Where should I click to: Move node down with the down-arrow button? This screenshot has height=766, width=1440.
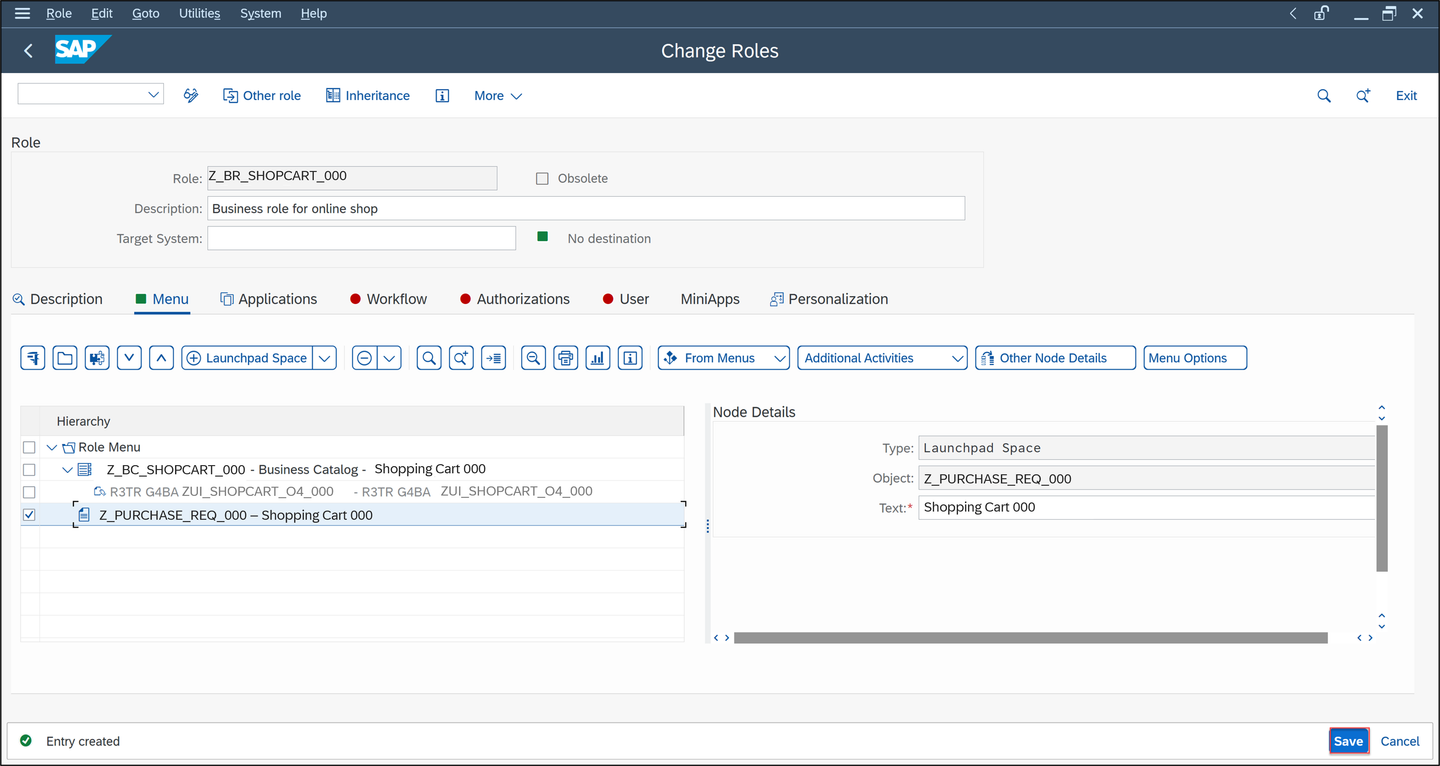pyautogui.click(x=129, y=358)
